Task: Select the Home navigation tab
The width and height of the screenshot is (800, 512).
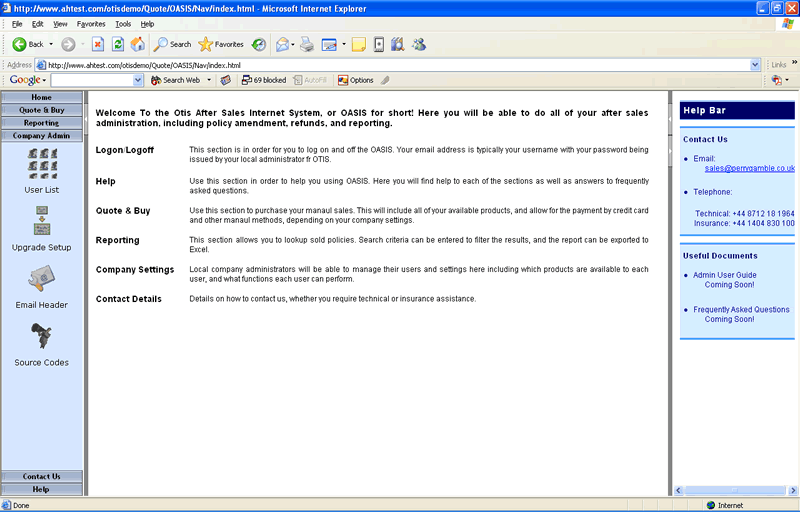Action: [x=41, y=97]
